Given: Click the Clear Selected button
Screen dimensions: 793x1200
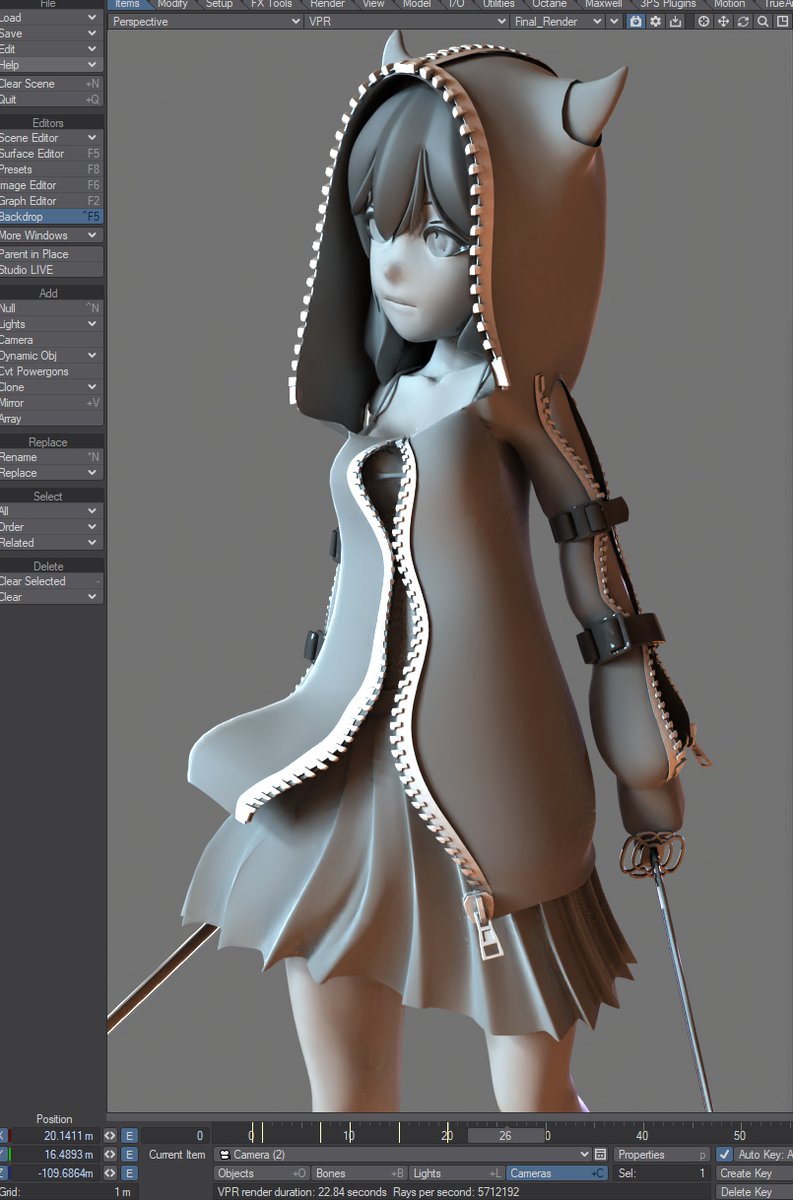Looking at the screenshot, I should (x=50, y=581).
